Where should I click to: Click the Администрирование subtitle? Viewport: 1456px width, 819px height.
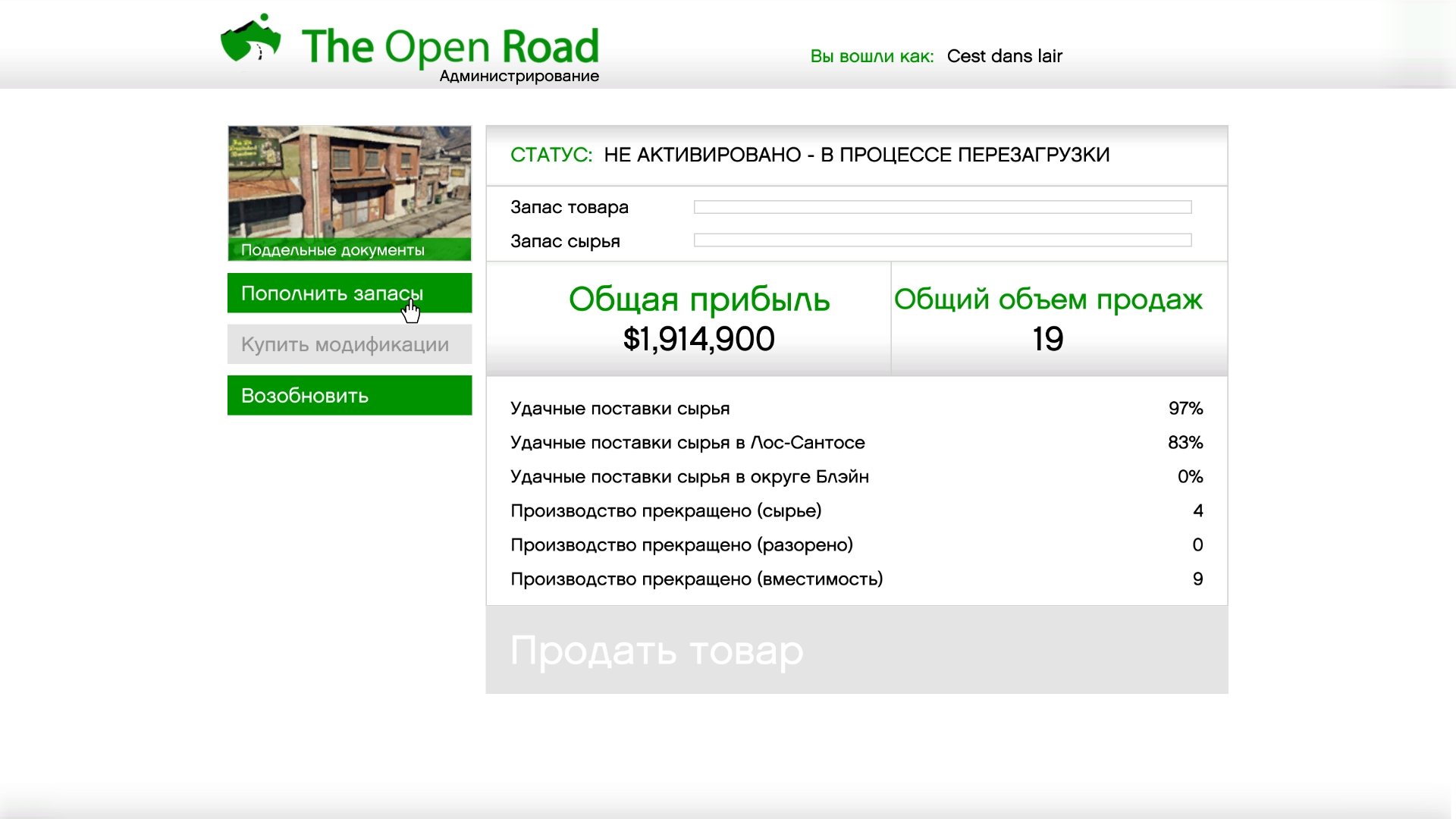tap(519, 77)
